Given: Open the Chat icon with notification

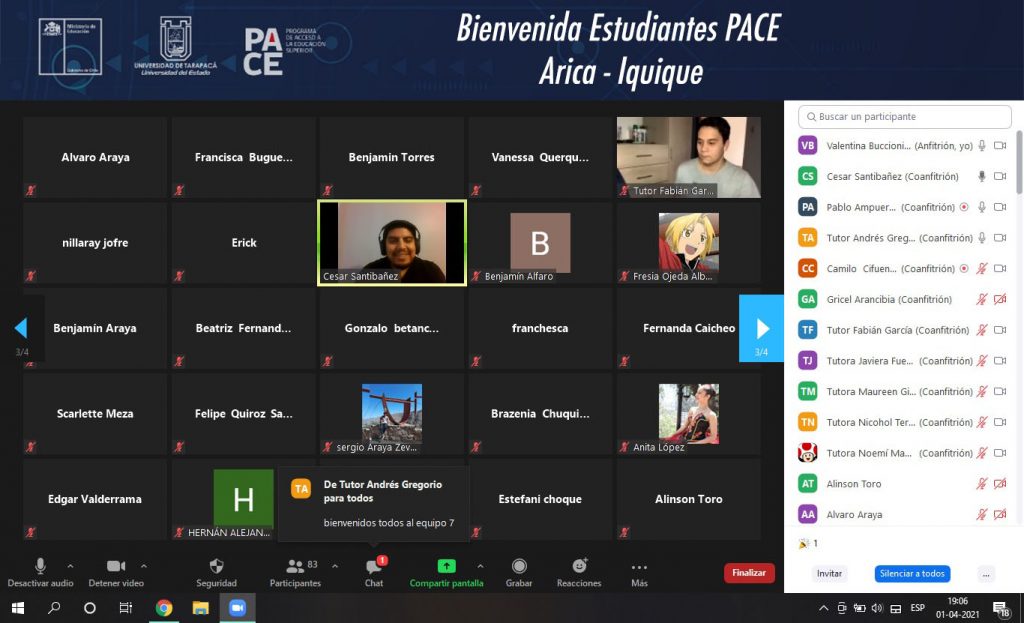Looking at the screenshot, I should tap(373, 567).
